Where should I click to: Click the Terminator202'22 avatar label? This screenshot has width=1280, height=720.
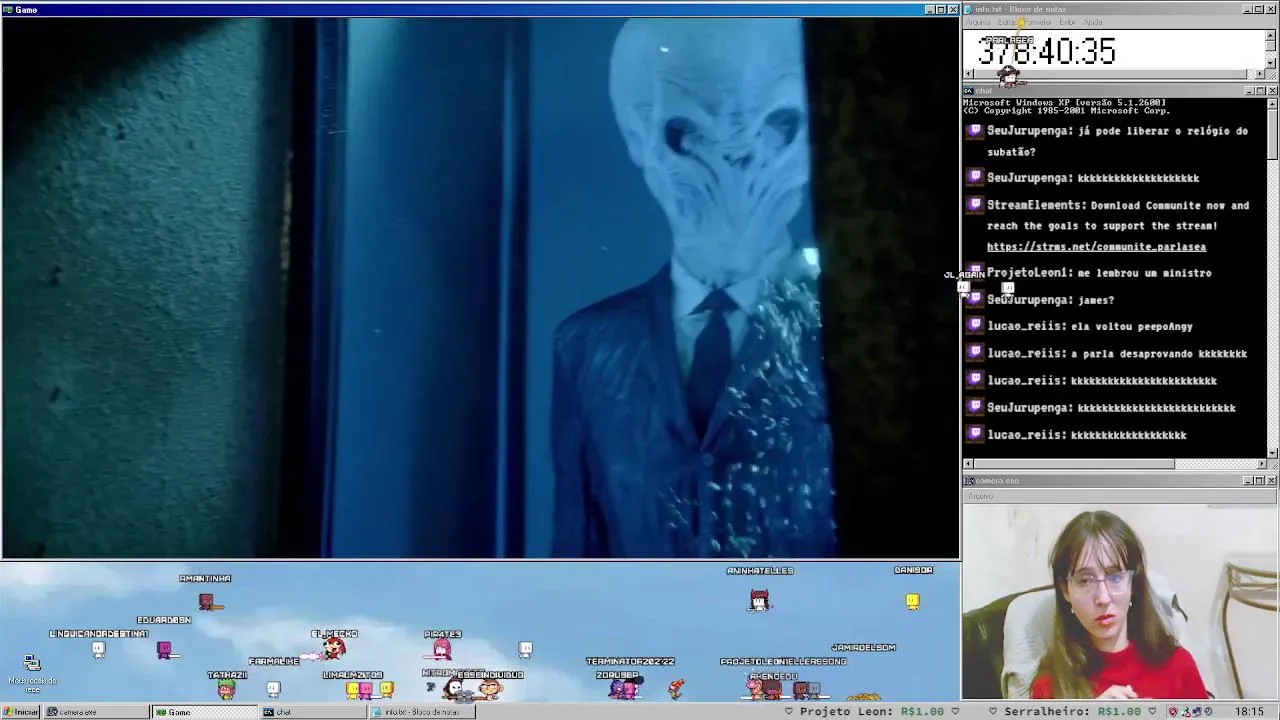[630, 662]
